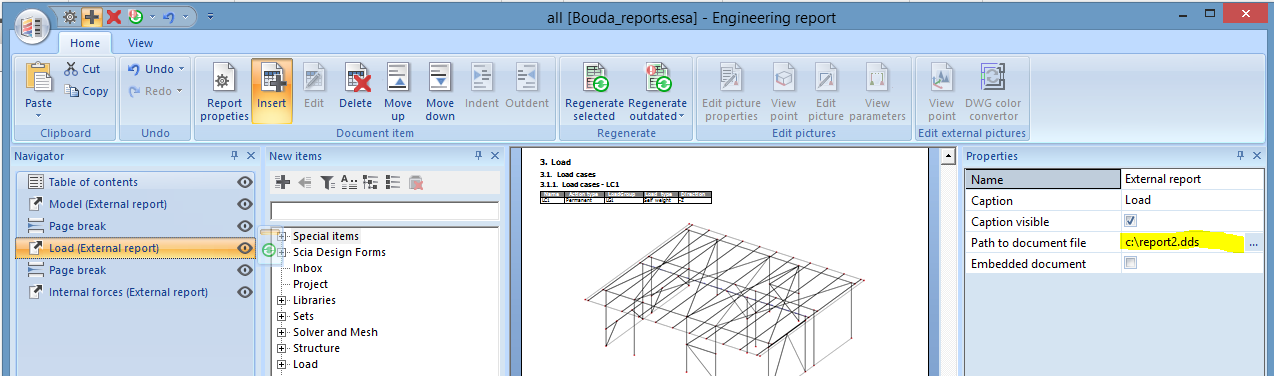Open the Regenerate outdated dropdown arrow
The image size is (1274, 376).
click(680, 116)
